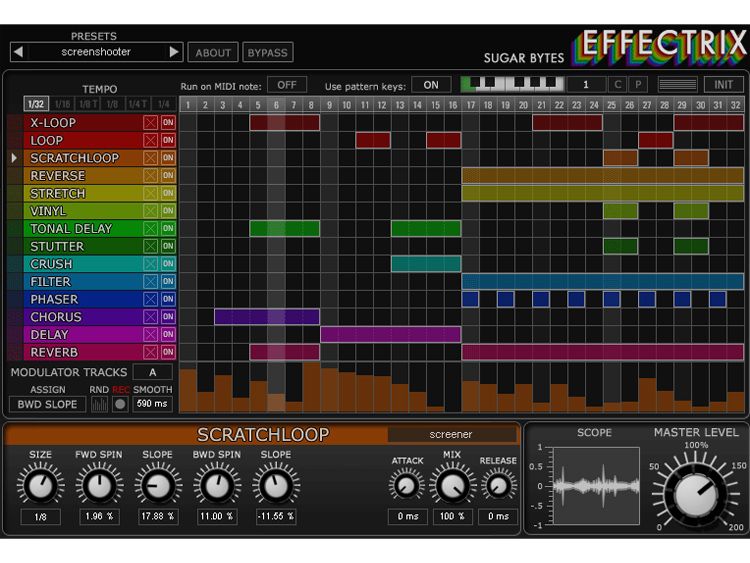Open the screenshooter preset name selector
The height and width of the screenshot is (563, 750).
click(96, 52)
